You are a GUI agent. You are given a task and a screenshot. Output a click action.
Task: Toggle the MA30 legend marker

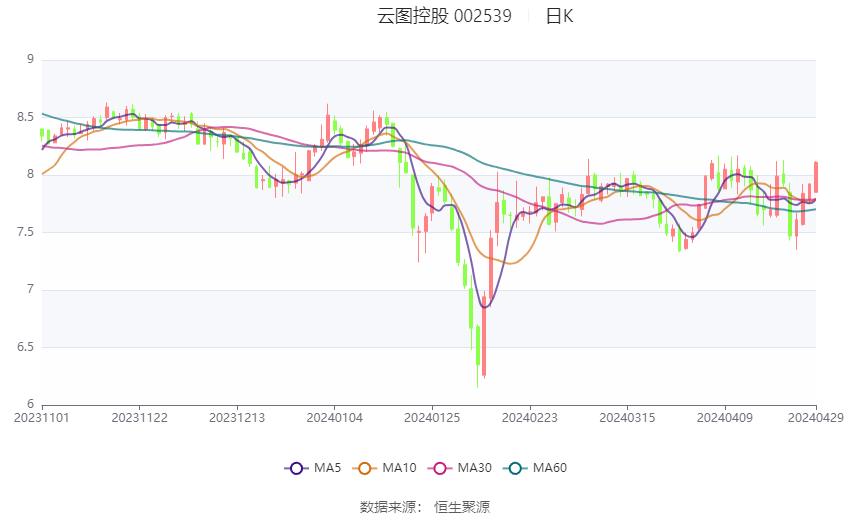440,468
